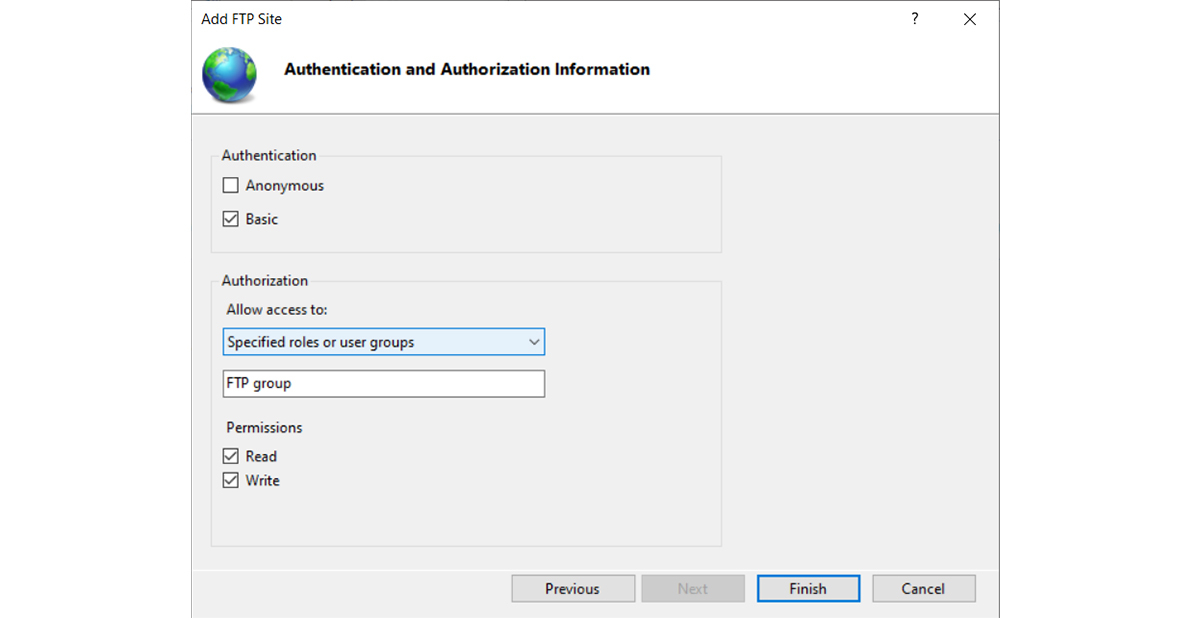This screenshot has height=618, width=1200.
Task: Click the 'Add FTP Site' title bar text
Action: pos(241,18)
